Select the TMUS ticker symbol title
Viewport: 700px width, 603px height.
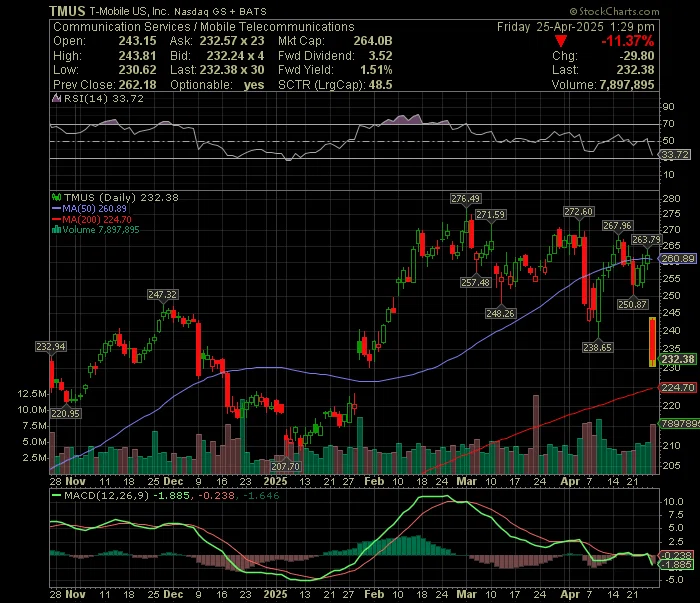[x=67, y=11]
